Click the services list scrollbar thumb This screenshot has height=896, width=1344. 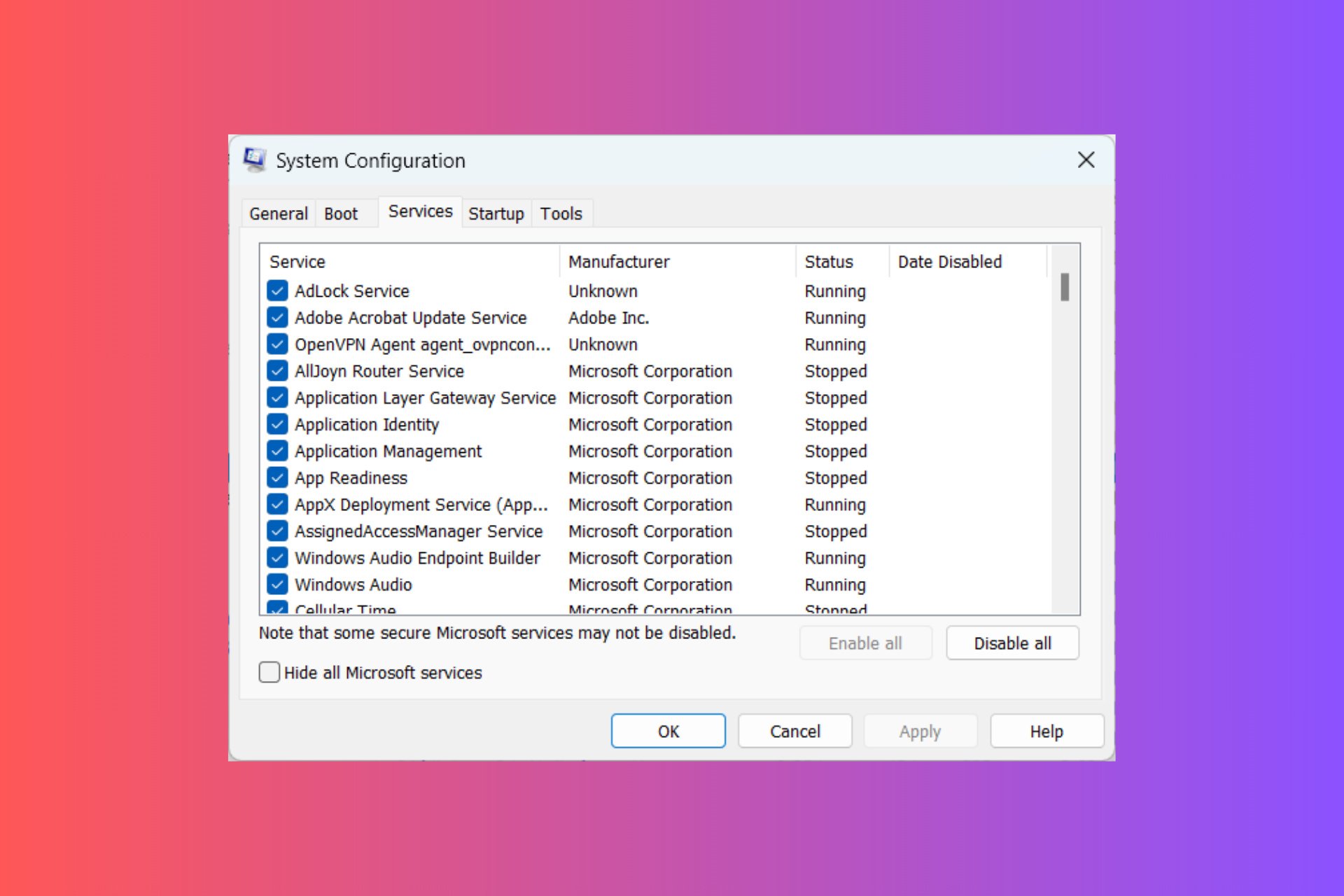(1065, 287)
